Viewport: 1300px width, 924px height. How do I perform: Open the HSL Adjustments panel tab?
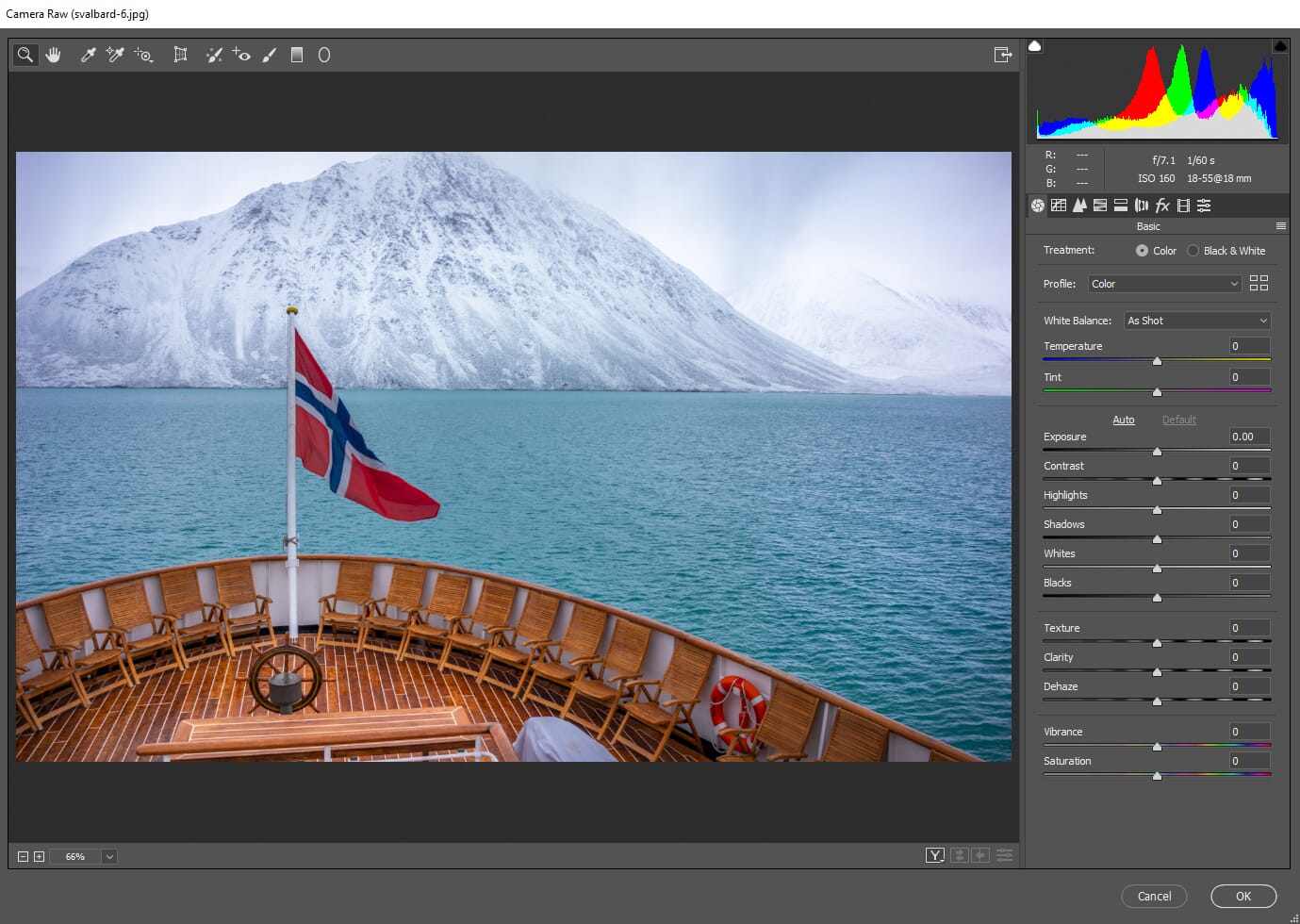1100,205
